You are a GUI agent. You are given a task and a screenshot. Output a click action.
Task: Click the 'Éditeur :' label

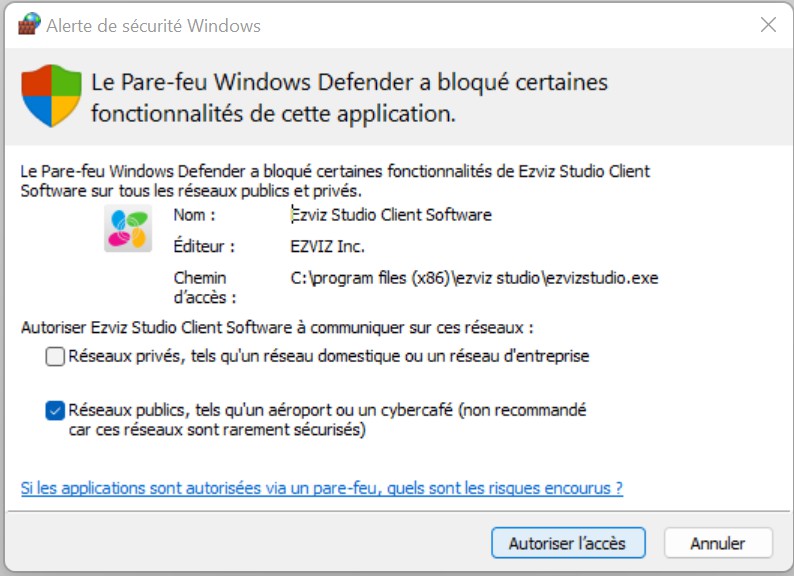click(204, 246)
